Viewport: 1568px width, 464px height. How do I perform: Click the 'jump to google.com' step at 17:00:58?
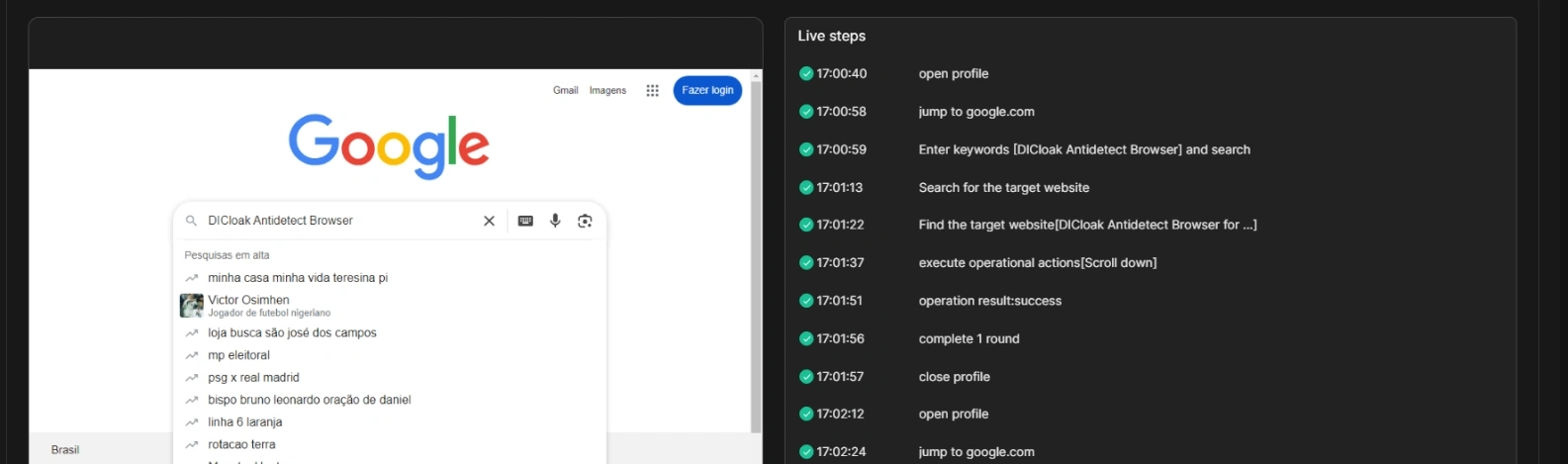click(x=976, y=111)
